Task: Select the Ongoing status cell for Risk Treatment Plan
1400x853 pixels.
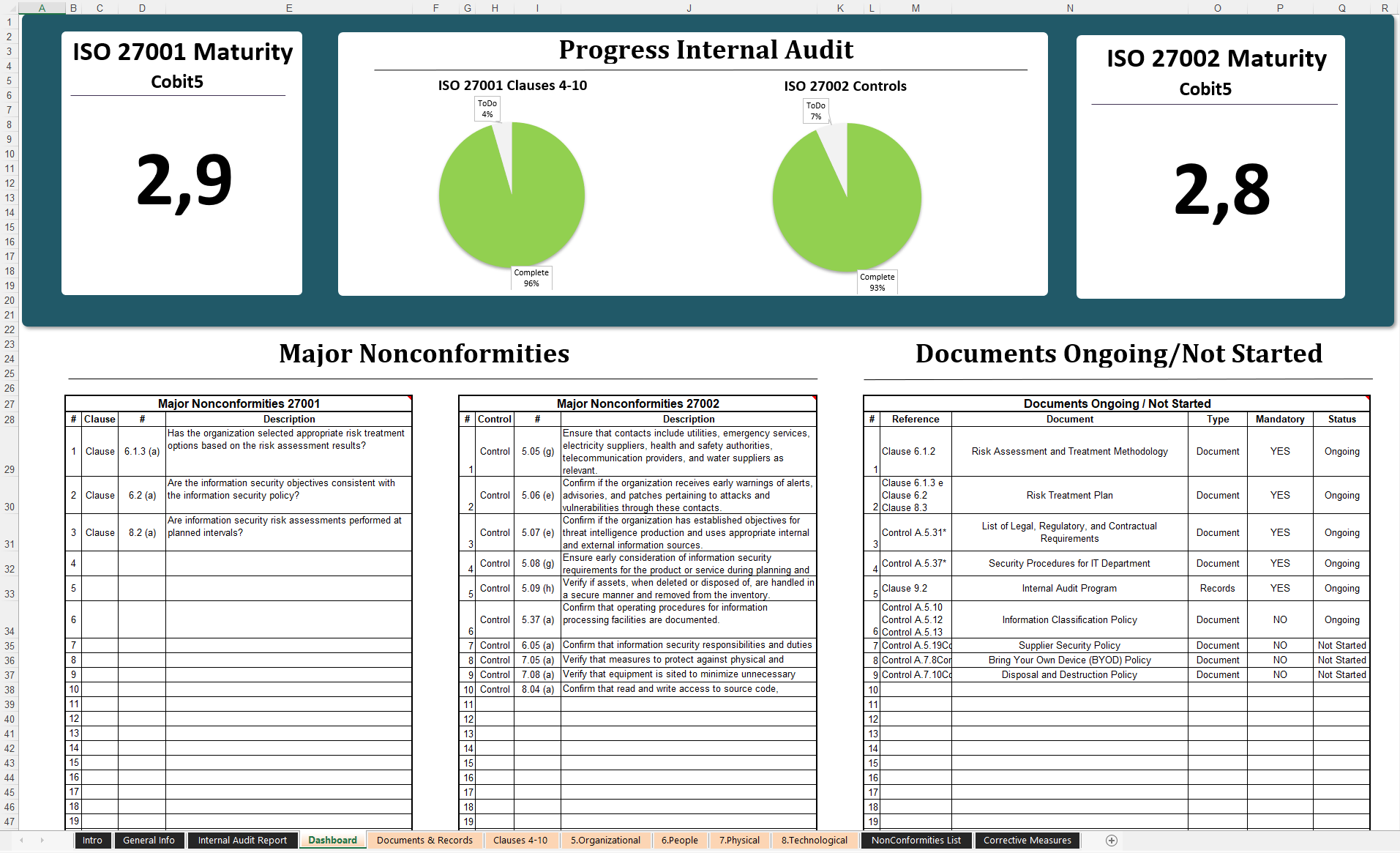Action: (1341, 495)
